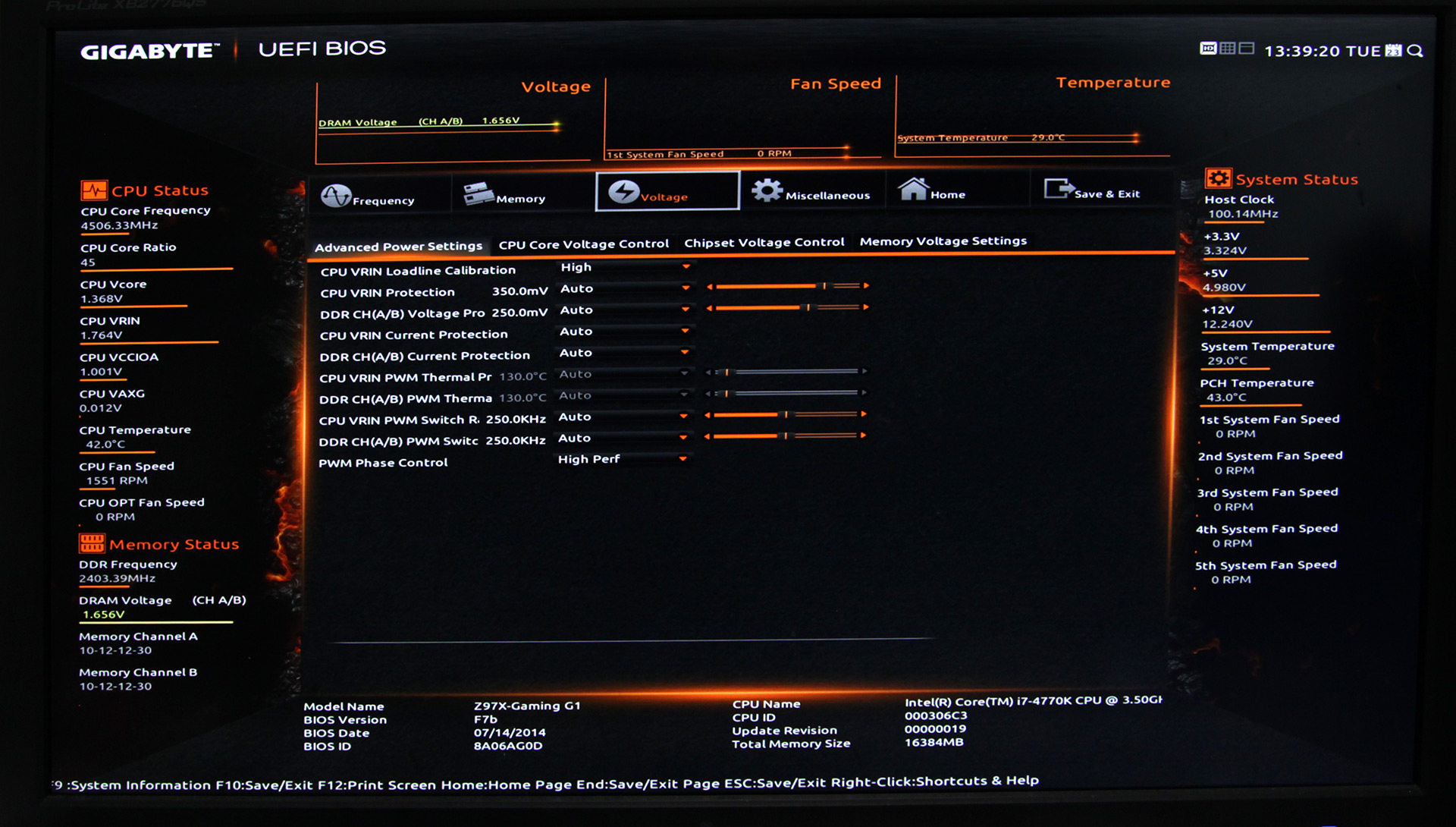Open the calendar date icon
Viewport: 1456px width, 827px height.
coord(1393,51)
